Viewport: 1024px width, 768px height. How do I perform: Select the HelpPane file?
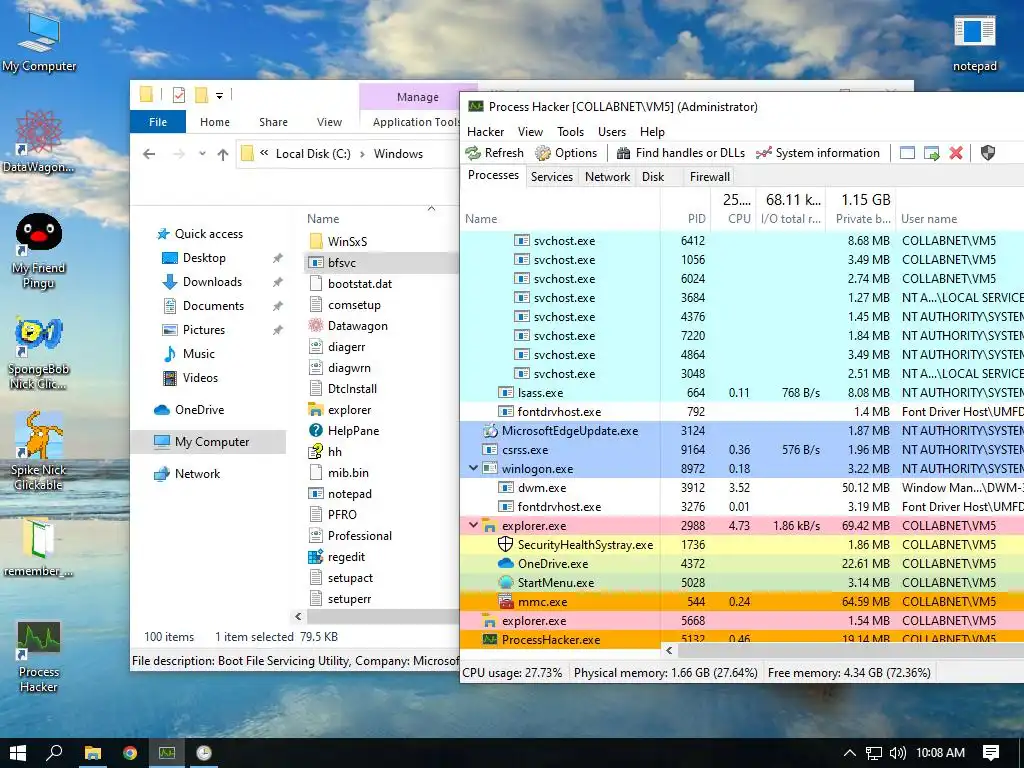[x=353, y=431]
